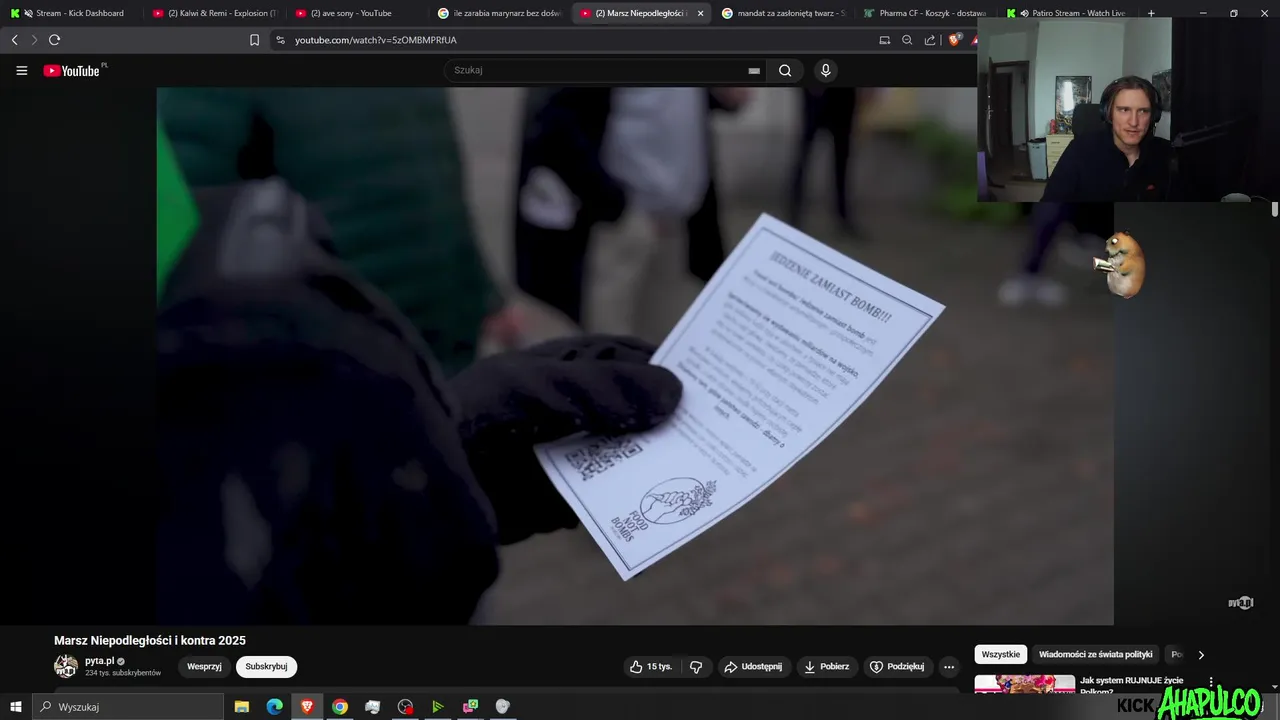
Task: Switch to Kalwi & Remi - Explosion tab
Action: pos(214,13)
